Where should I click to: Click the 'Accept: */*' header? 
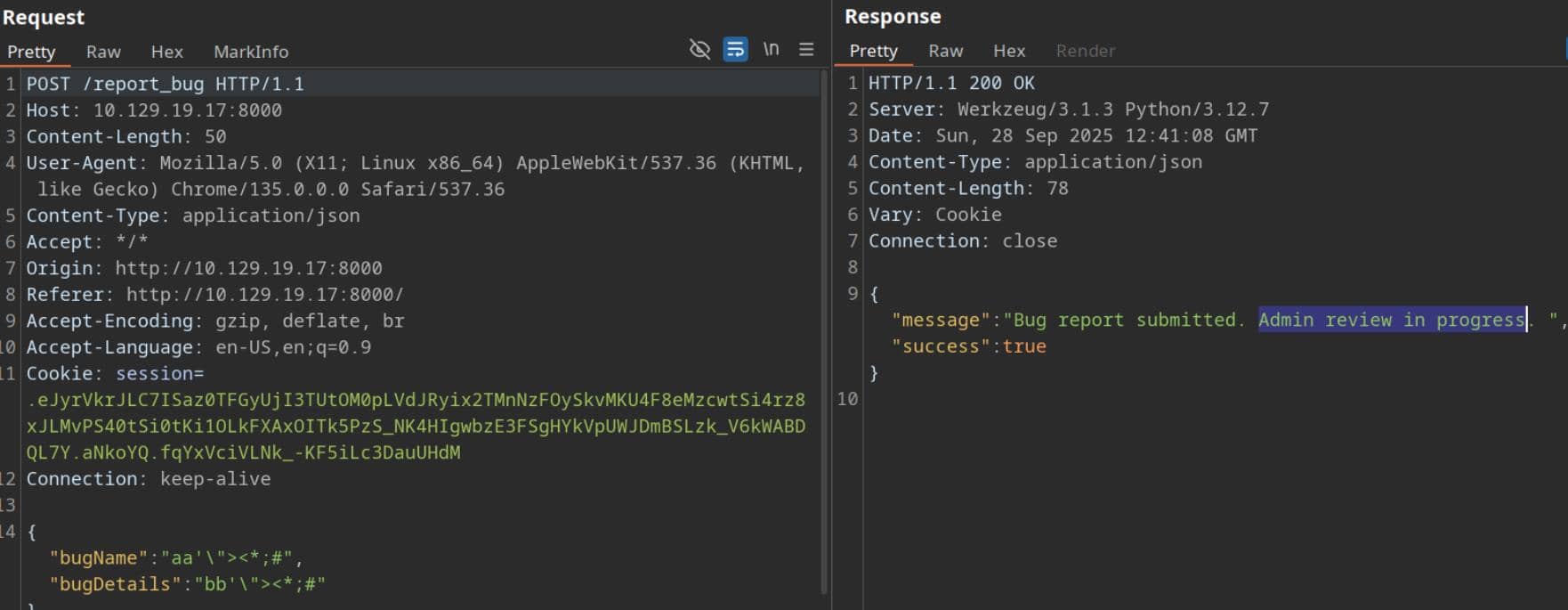87,241
